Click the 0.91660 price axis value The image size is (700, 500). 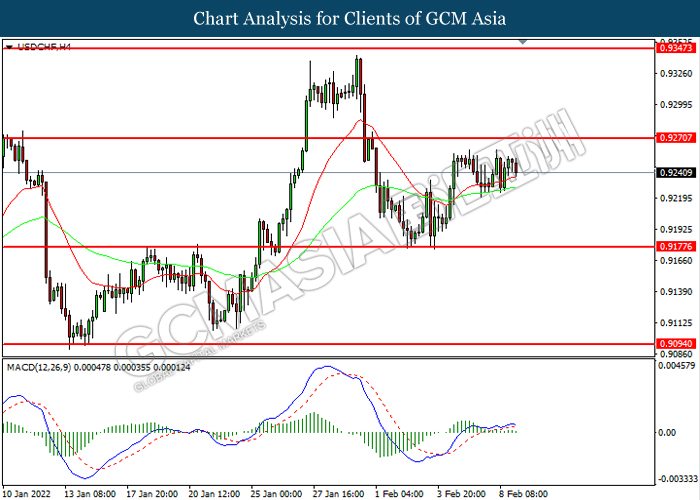click(676, 261)
